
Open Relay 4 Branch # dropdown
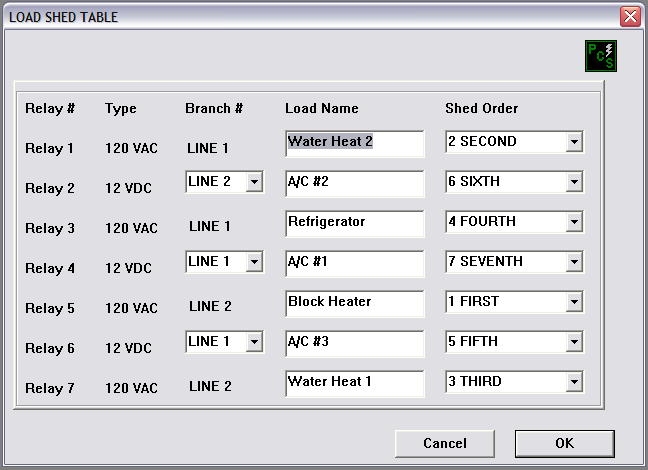[x=254, y=262]
